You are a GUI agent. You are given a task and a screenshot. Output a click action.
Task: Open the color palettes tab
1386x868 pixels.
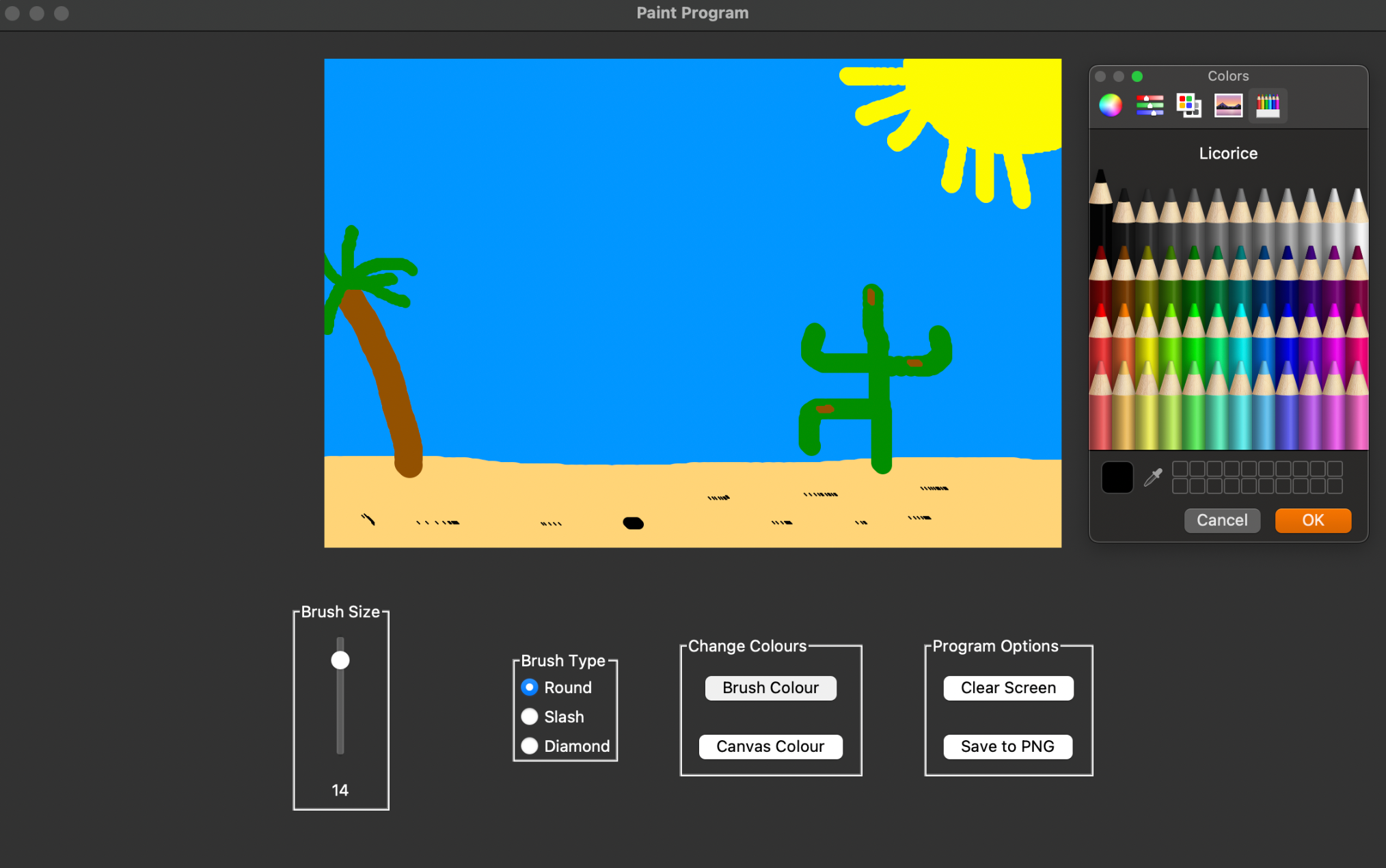click(x=1188, y=105)
